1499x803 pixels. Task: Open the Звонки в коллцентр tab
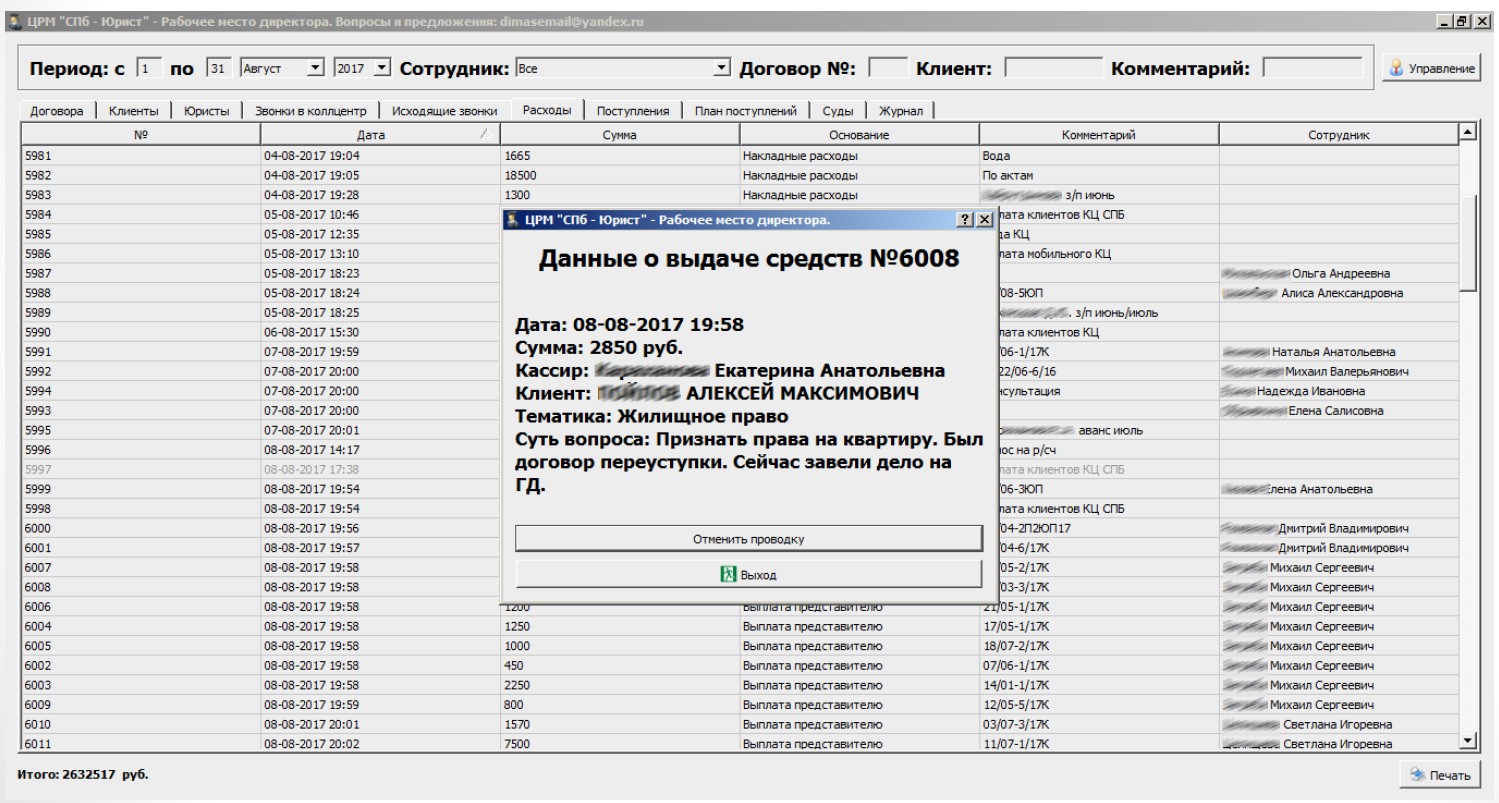(x=311, y=112)
